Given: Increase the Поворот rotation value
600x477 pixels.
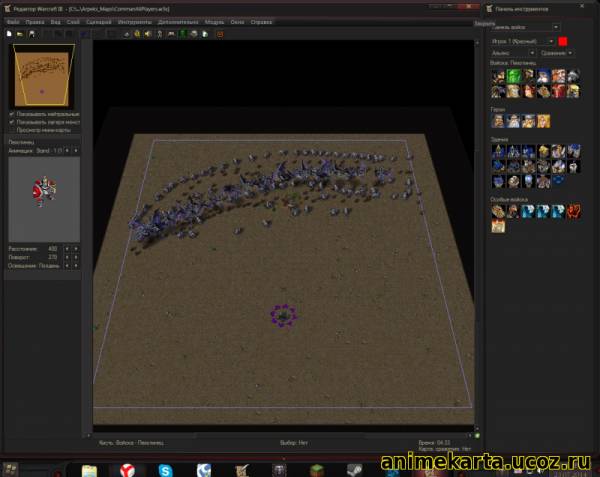Looking at the screenshot, I should (x=76, y=257).
